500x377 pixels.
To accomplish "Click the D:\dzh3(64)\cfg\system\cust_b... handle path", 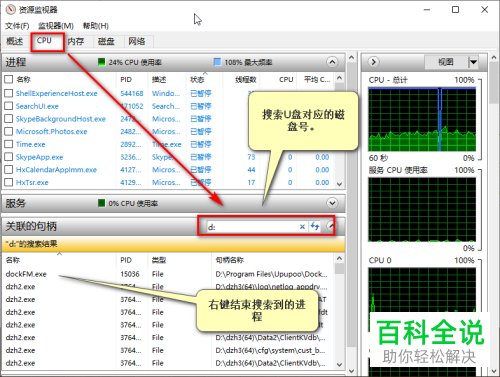I will click(x=270, y=350).
